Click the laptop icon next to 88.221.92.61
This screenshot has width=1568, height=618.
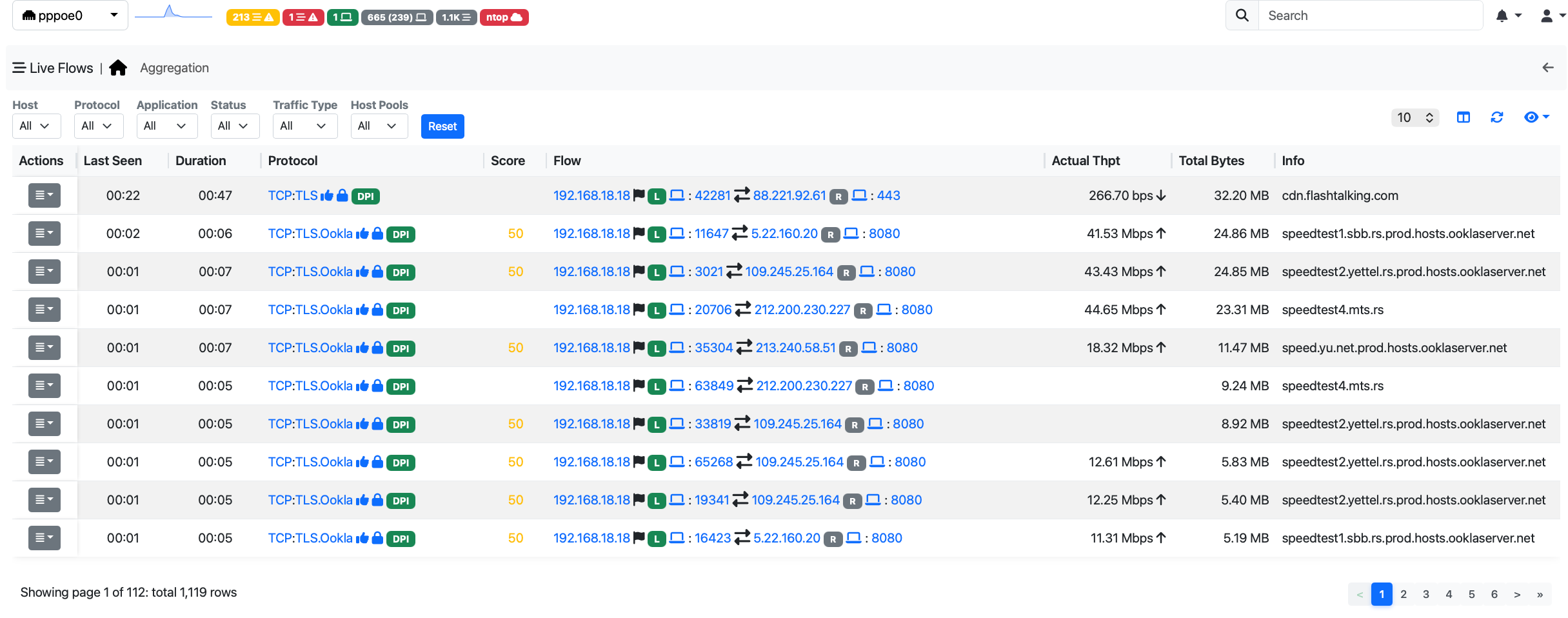click(859, 195)
